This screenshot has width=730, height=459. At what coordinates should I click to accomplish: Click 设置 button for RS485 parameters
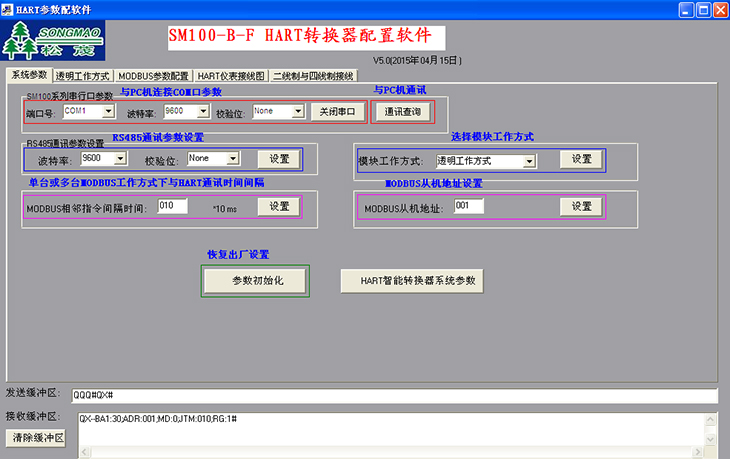click(x=279, y=159)
